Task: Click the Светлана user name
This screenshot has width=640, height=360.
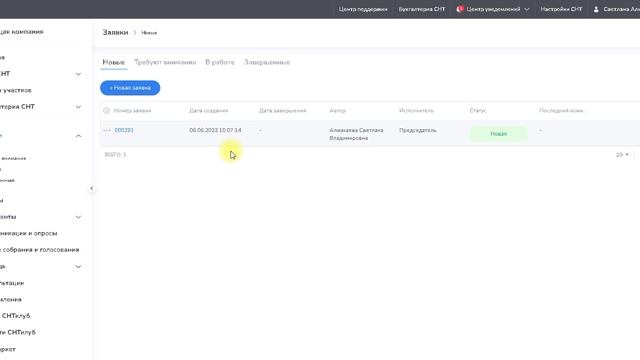Action: [x=621, y=9]
